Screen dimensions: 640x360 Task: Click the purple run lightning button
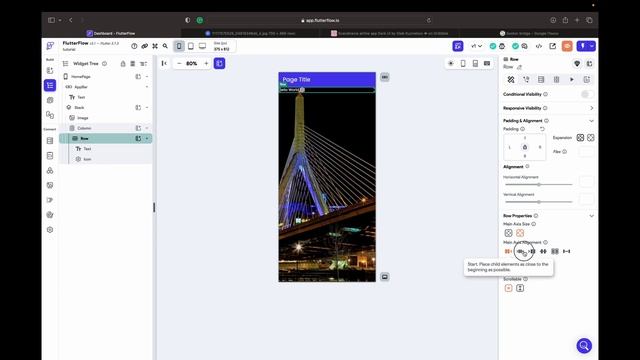point(582,46)
